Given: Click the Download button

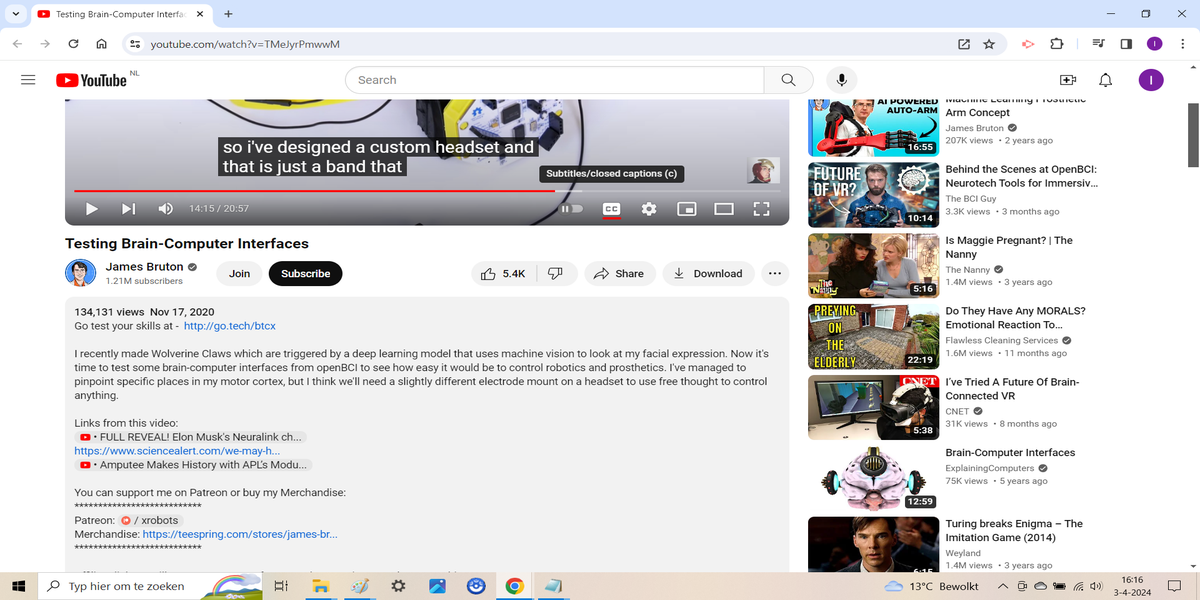Looking at the screenshot, I should click(708, 273).
